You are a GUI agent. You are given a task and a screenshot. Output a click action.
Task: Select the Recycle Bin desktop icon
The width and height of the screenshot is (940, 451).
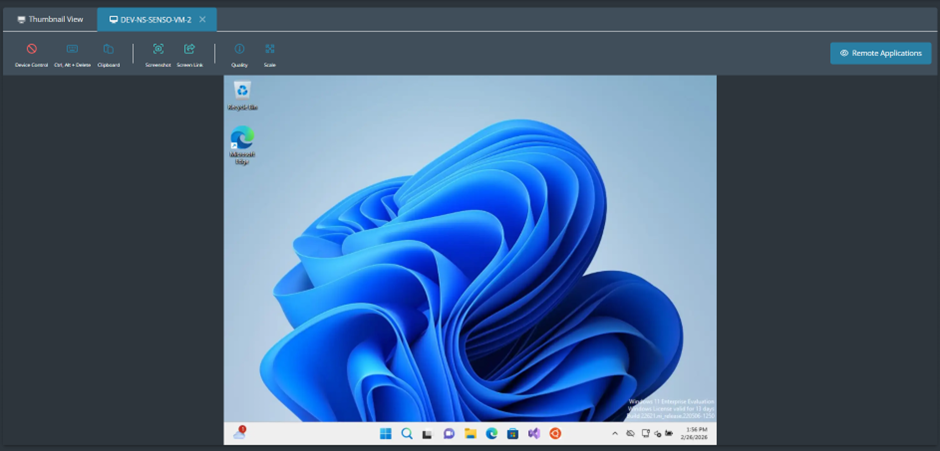[x=242, y=96]
